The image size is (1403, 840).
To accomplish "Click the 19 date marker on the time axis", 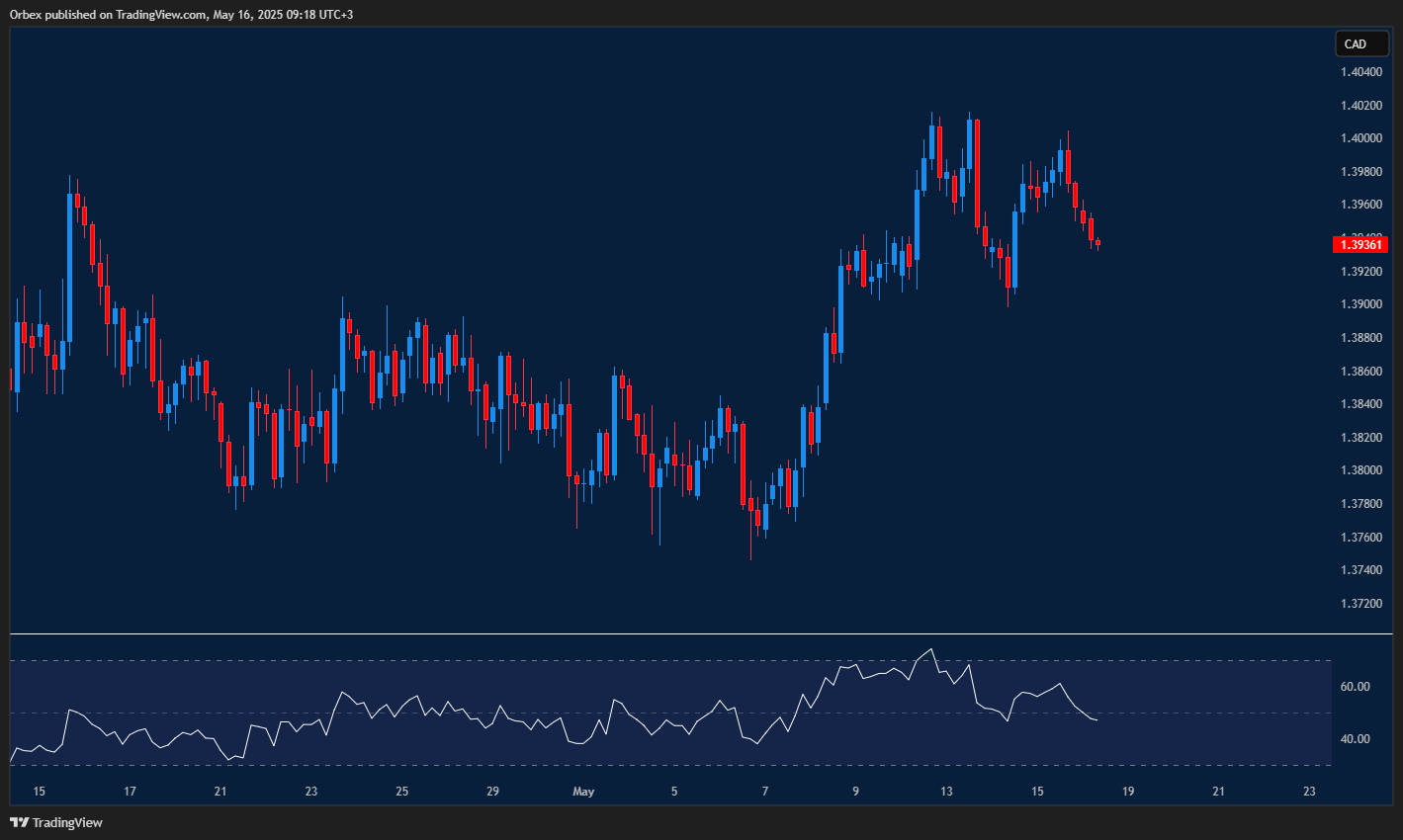I will pos(1127,792).
